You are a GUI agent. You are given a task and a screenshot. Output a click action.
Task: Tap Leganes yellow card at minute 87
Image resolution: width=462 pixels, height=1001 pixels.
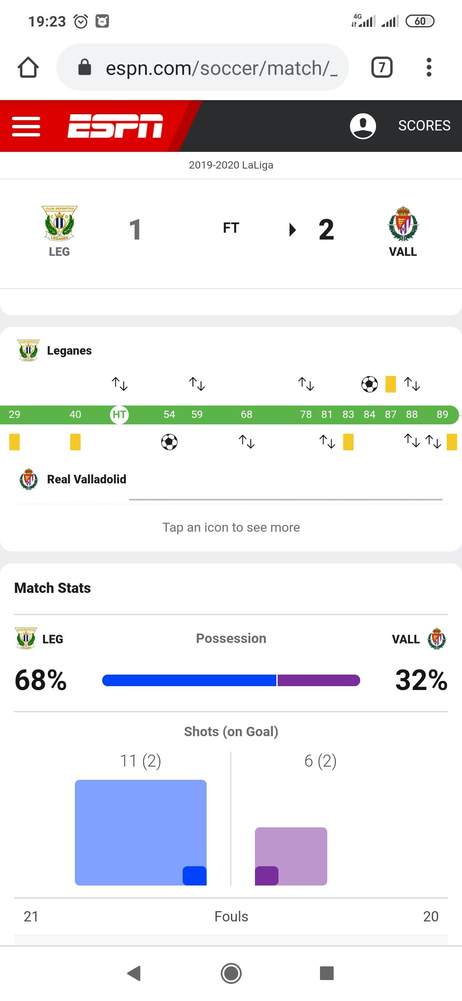click(x=391, y=384)
